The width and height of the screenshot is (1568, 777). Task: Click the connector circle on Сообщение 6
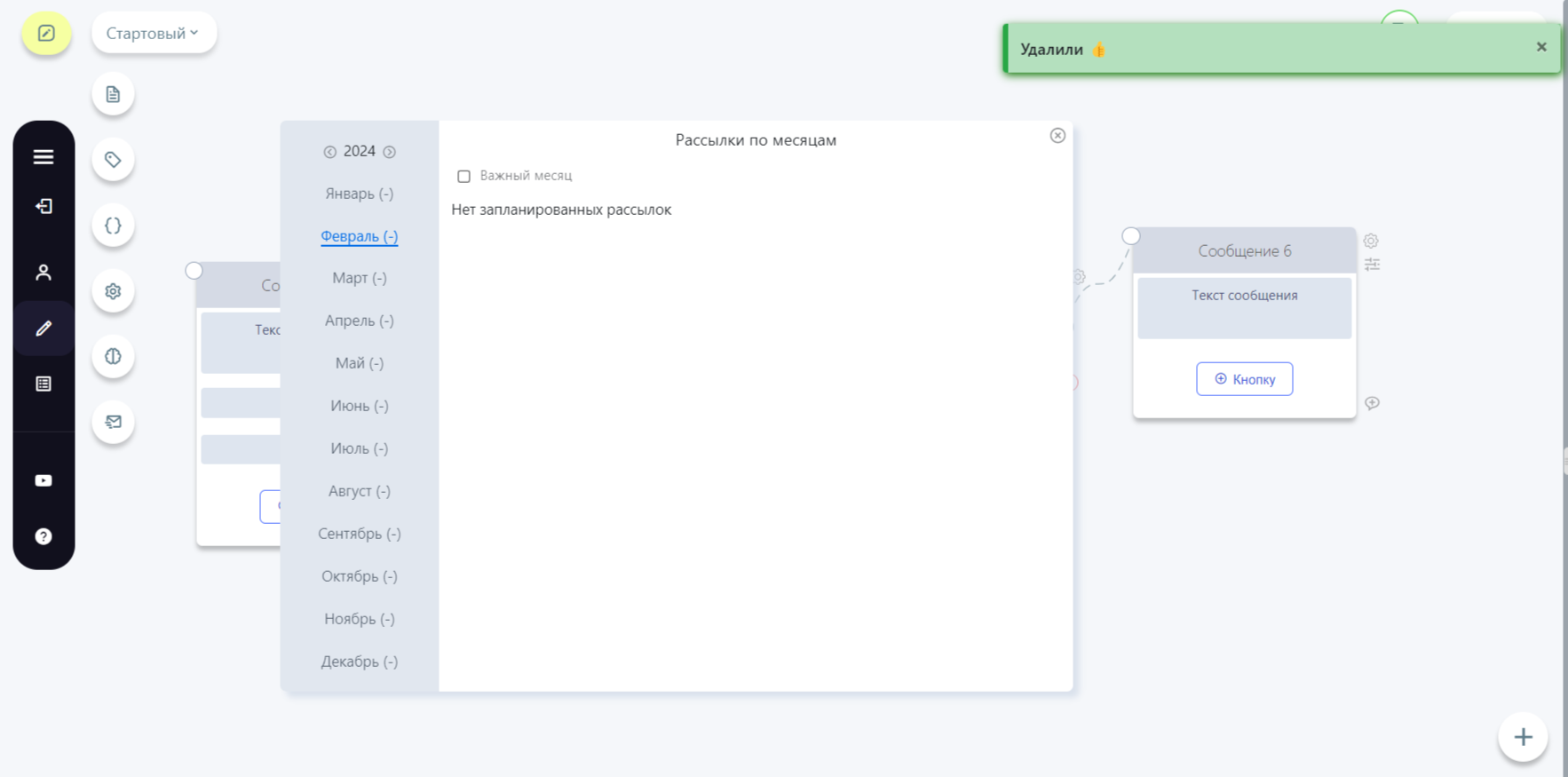(1130, 236)
